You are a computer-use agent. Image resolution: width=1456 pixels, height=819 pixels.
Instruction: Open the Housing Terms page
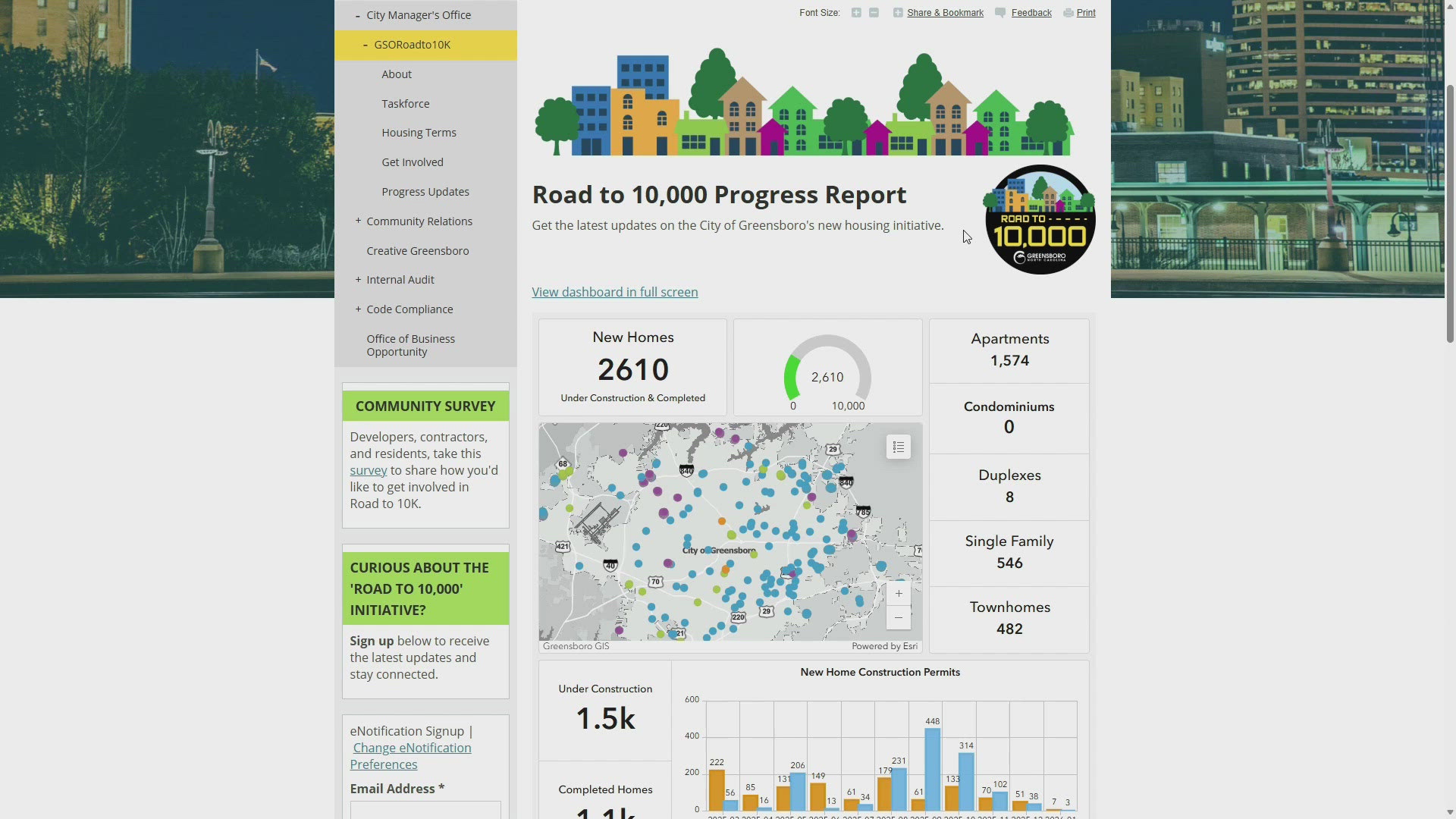[419, 133]
